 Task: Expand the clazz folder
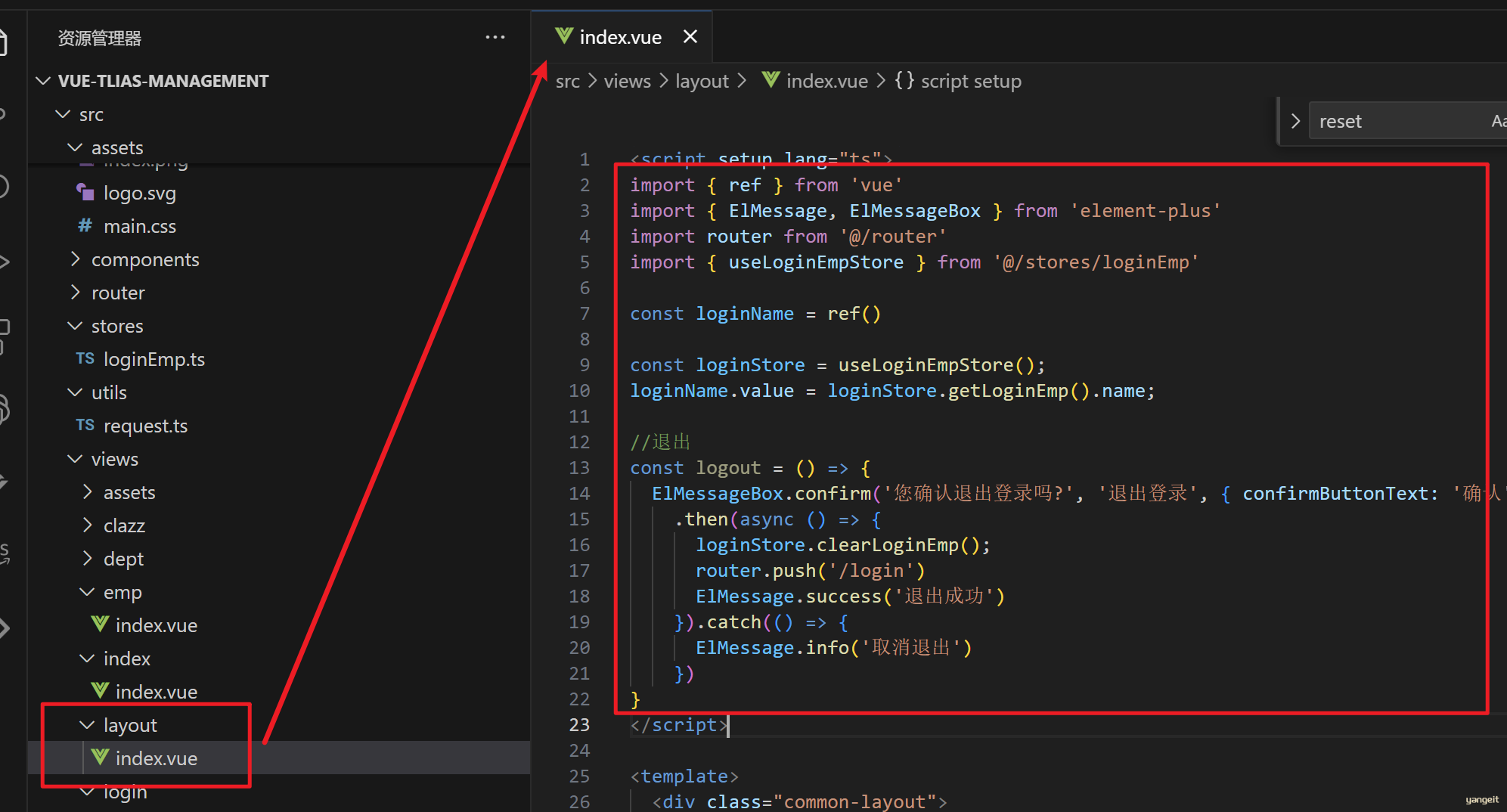87,525
